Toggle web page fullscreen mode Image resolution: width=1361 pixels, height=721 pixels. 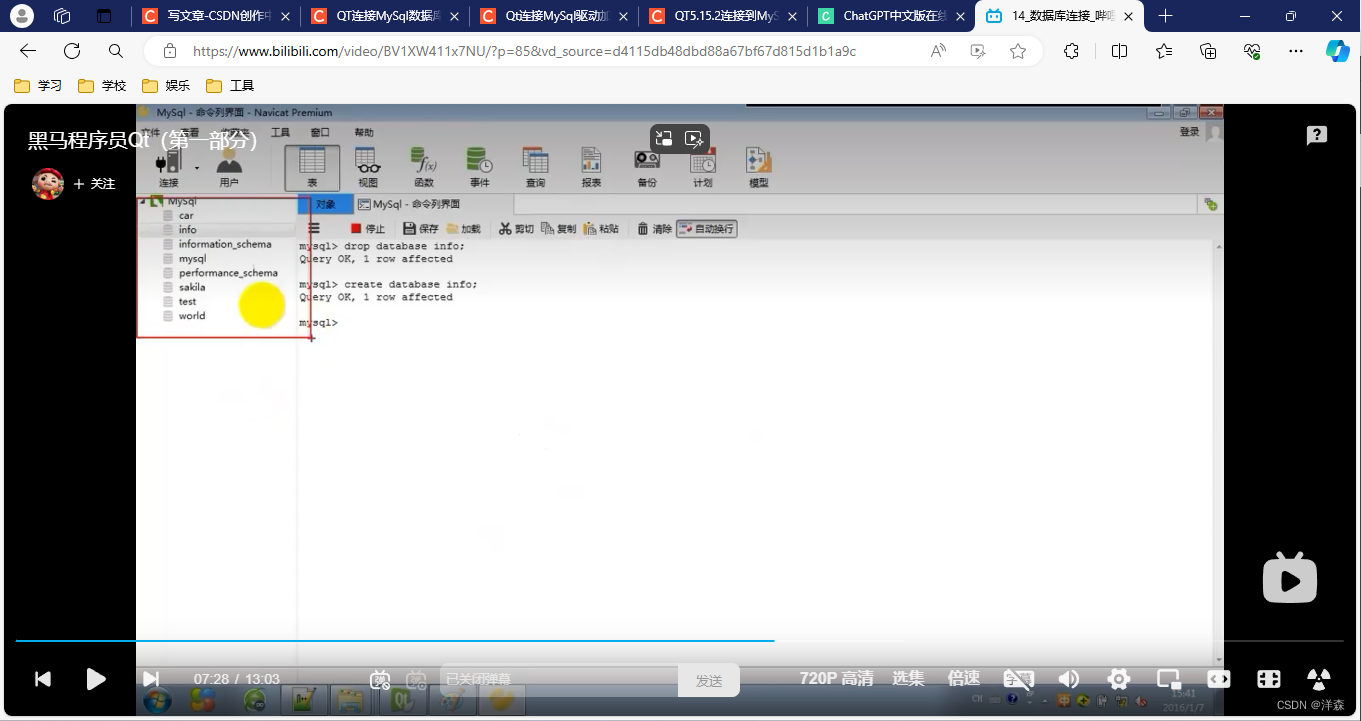click(x=1269, y=679)
